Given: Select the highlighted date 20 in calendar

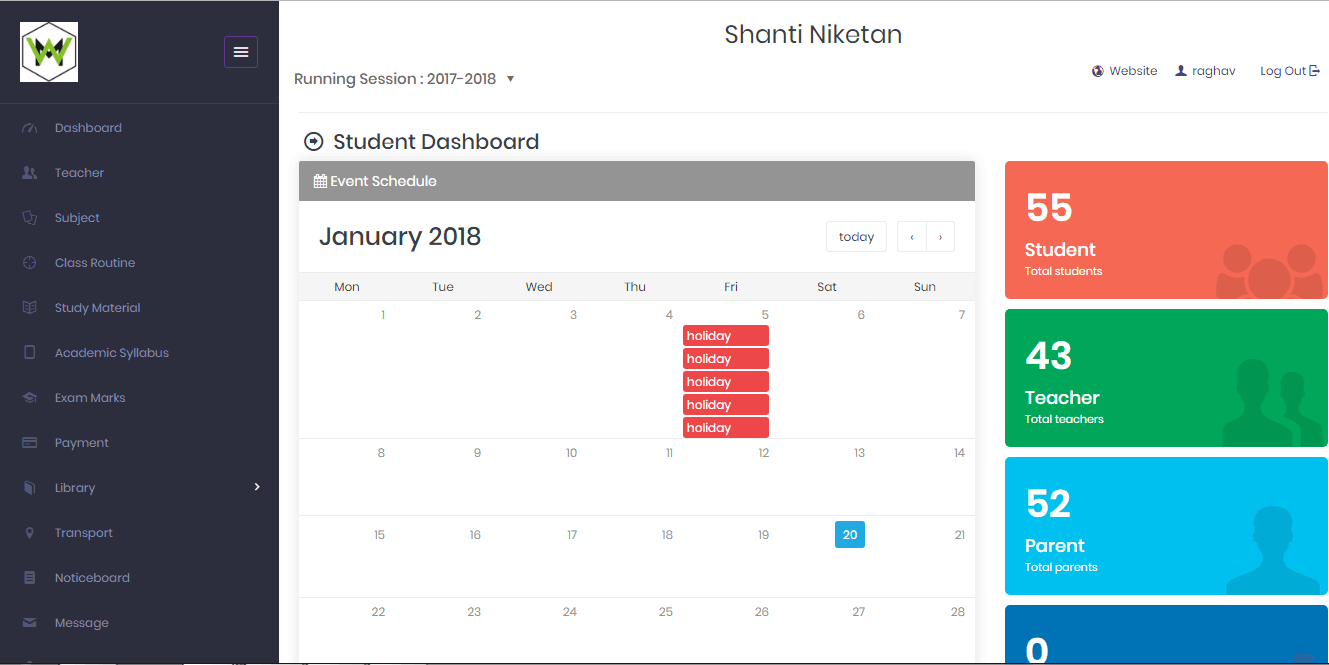Looking at the screenshot, I should pos(850,535).
